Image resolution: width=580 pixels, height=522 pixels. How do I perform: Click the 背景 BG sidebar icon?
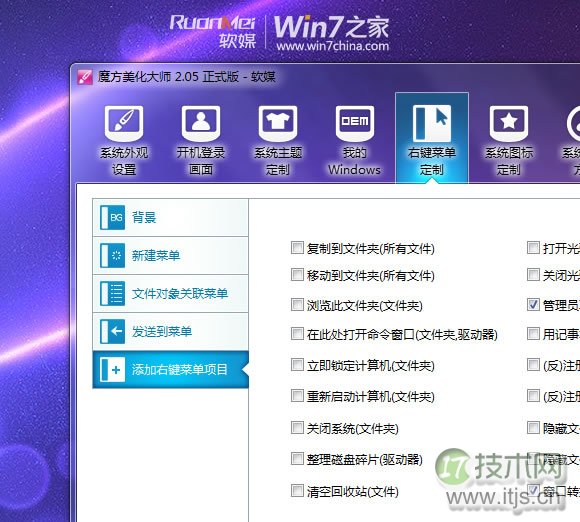click(112, 218)
